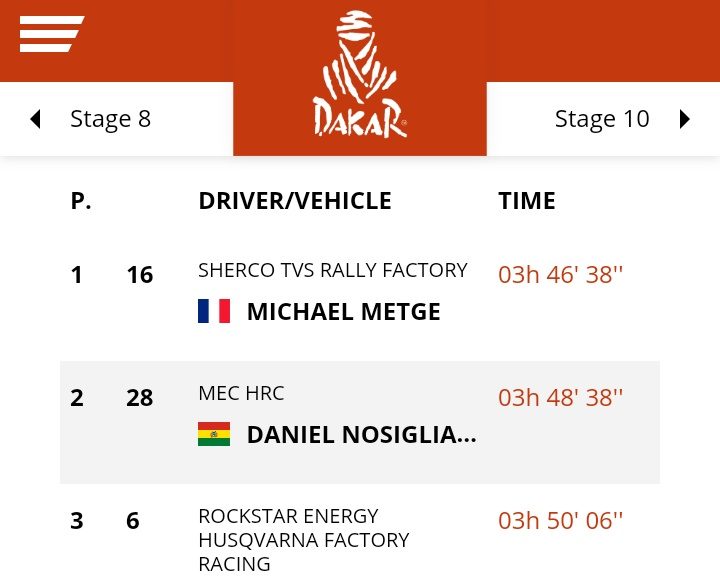
Task: Open Daniel Nosiglia rider profile
Action: pos(361,435)
